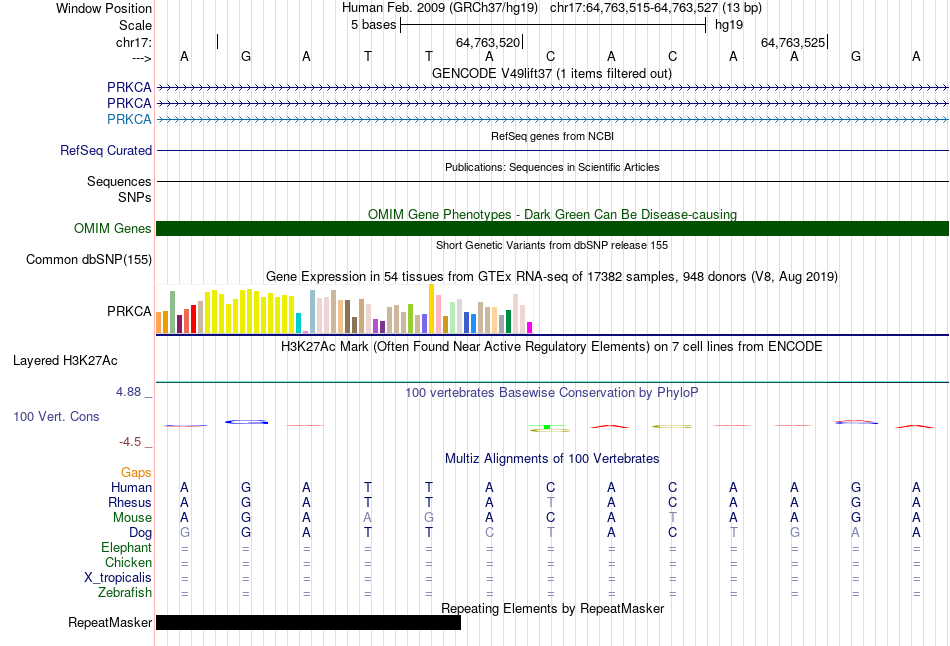The height and width of the screenshot is (646, 950).
Task: Click the green mark in the PhyloP track
Action: tap(546, 427)
